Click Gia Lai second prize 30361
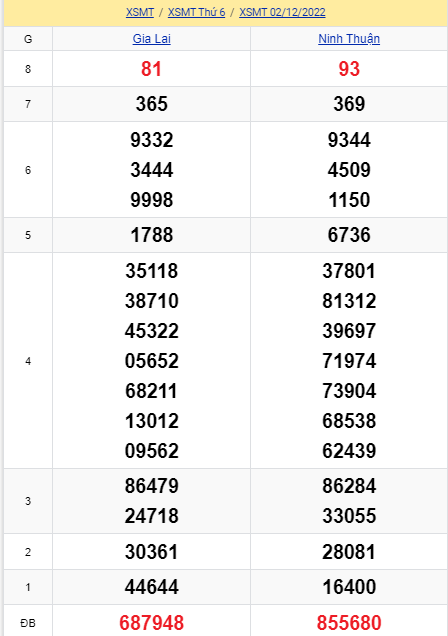The height and width of the screenshot is (636, 448). (x=152, y=552)
